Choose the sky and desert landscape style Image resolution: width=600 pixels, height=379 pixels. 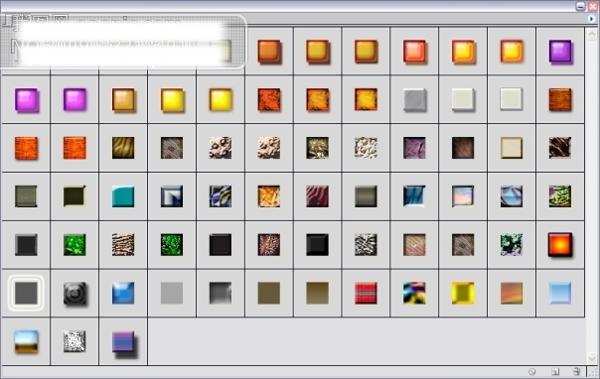pyautogui.click(x=26, y=341)
